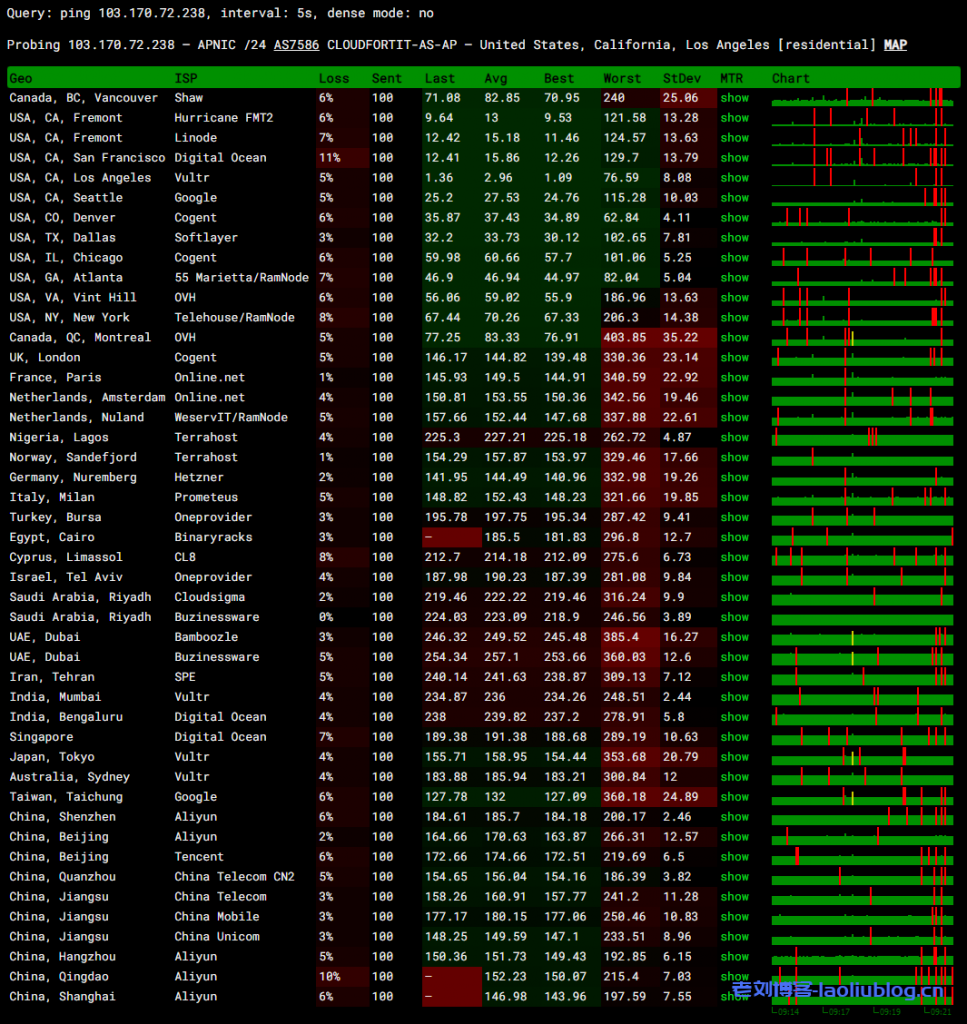
Task: Open MTR show link for Singapore row
Action: coord(734,737)
